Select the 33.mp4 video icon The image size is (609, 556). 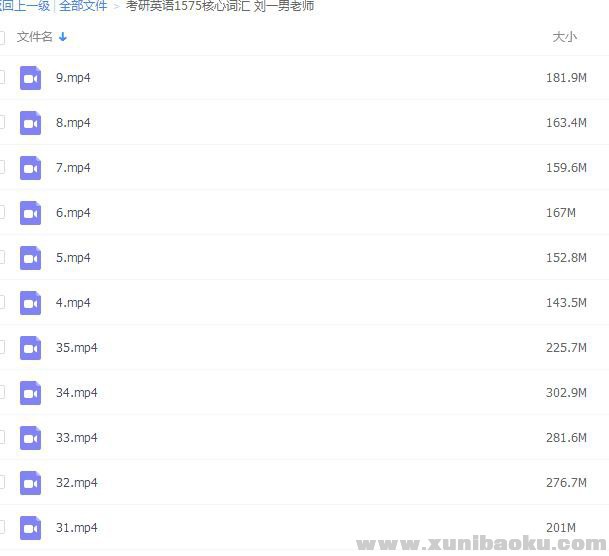coord(30,438)
